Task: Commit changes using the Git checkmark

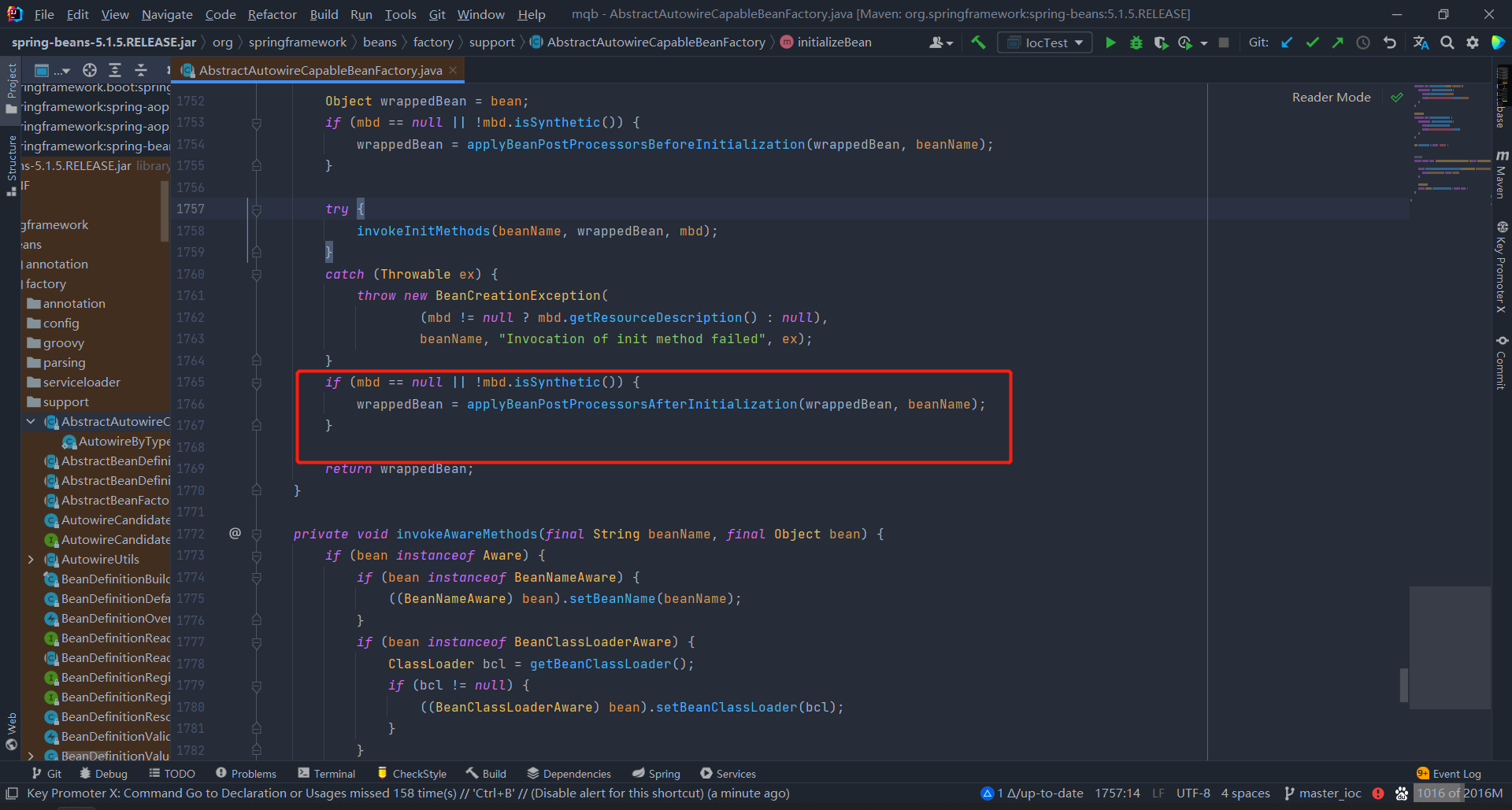Action: coord(1312,43)
